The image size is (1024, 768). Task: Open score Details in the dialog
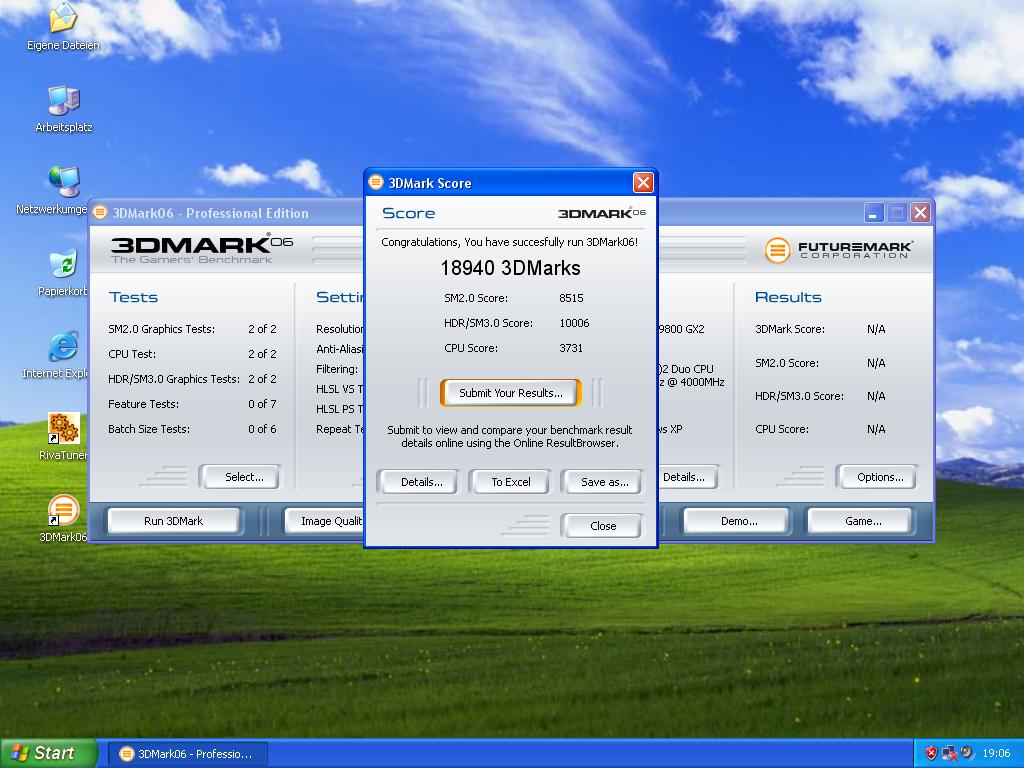coord(421,482)
